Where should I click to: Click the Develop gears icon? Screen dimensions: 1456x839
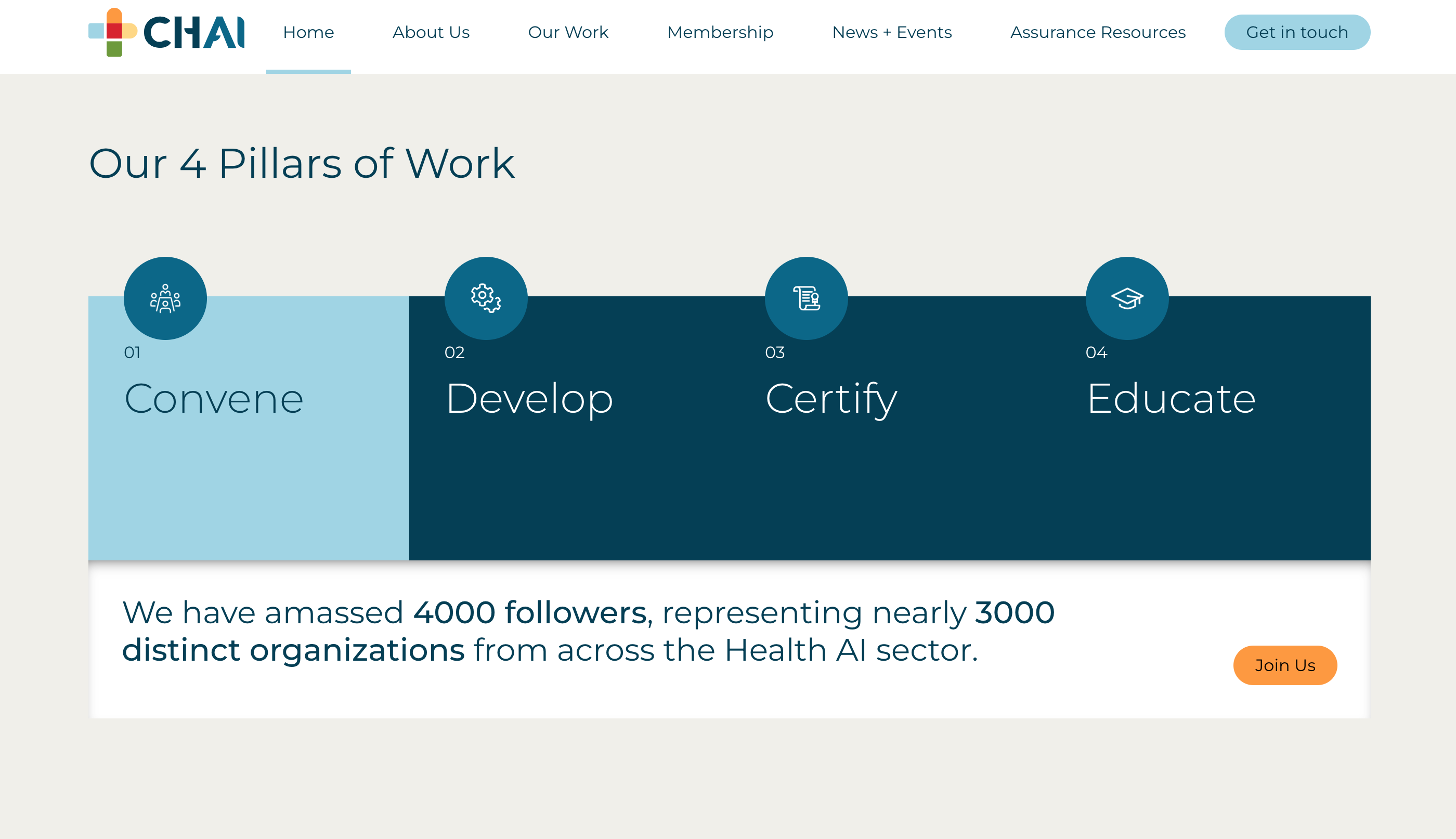pos(485,298)
